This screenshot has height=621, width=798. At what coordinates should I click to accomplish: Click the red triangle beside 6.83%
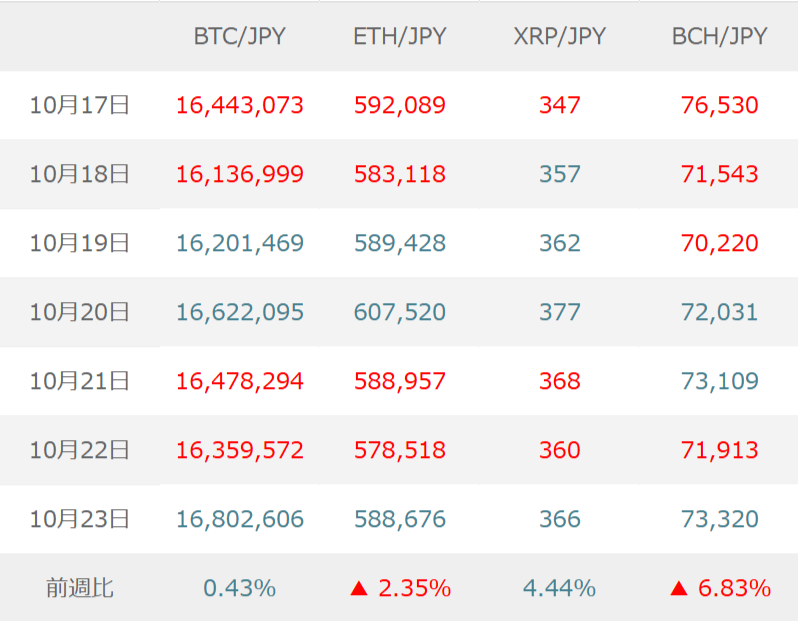[x=679, y=589]
